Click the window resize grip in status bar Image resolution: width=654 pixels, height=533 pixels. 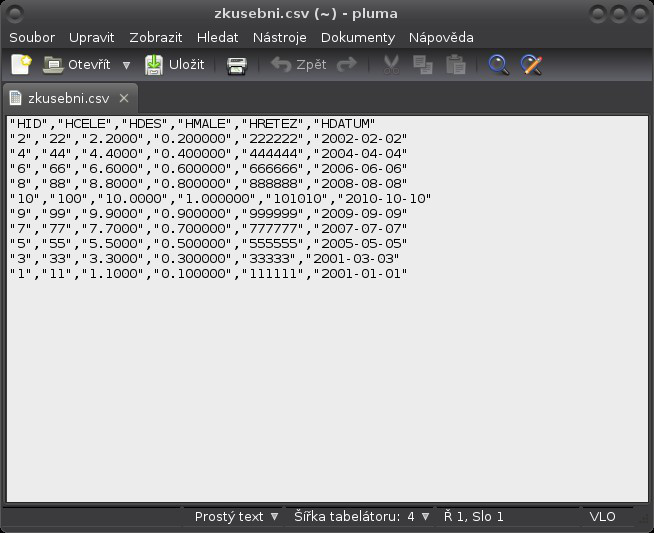pyautogui.click(x=644, y=518)
